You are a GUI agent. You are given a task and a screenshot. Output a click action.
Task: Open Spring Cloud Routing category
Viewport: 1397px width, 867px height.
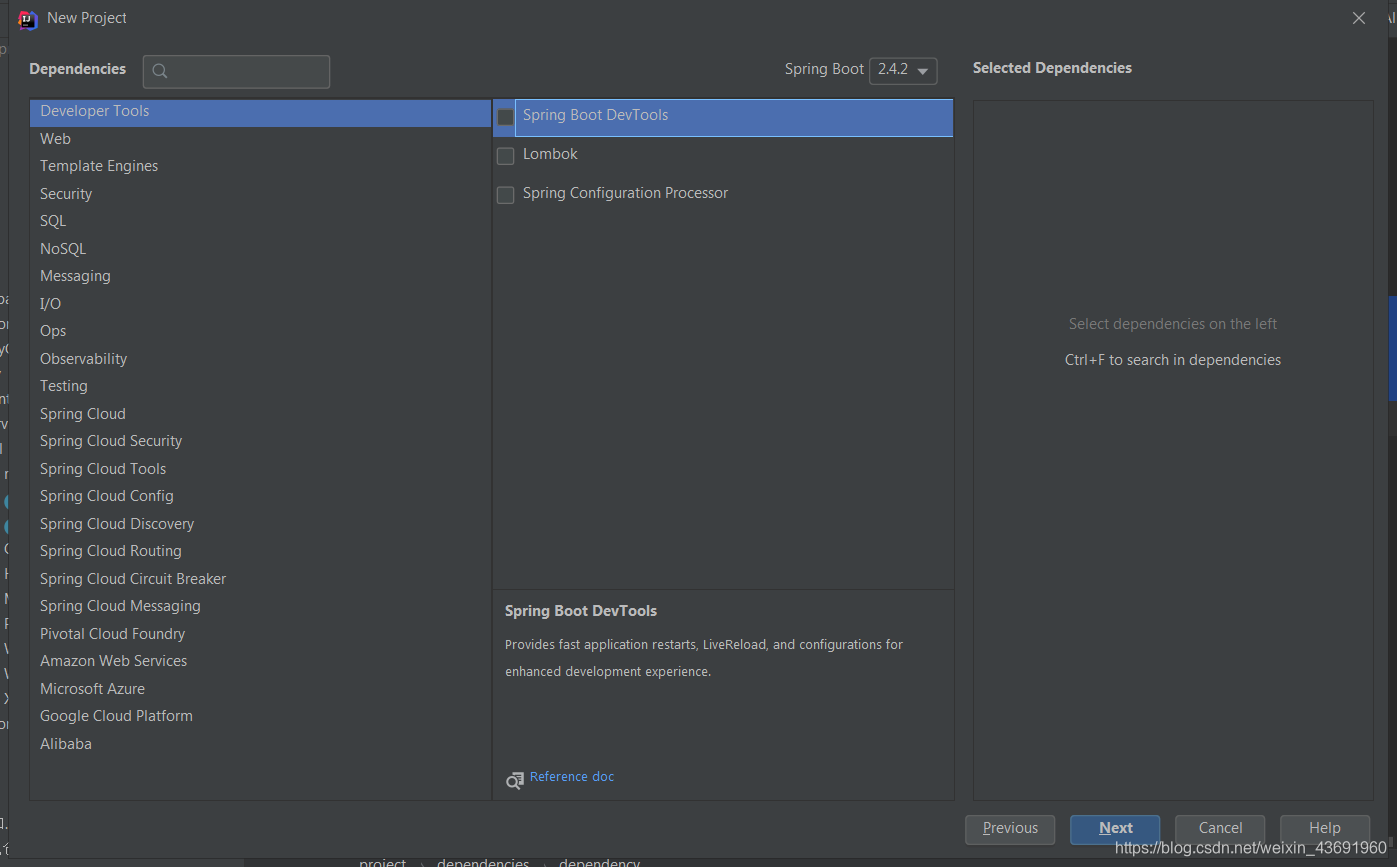pyautogui.click(x=260, y=551)
